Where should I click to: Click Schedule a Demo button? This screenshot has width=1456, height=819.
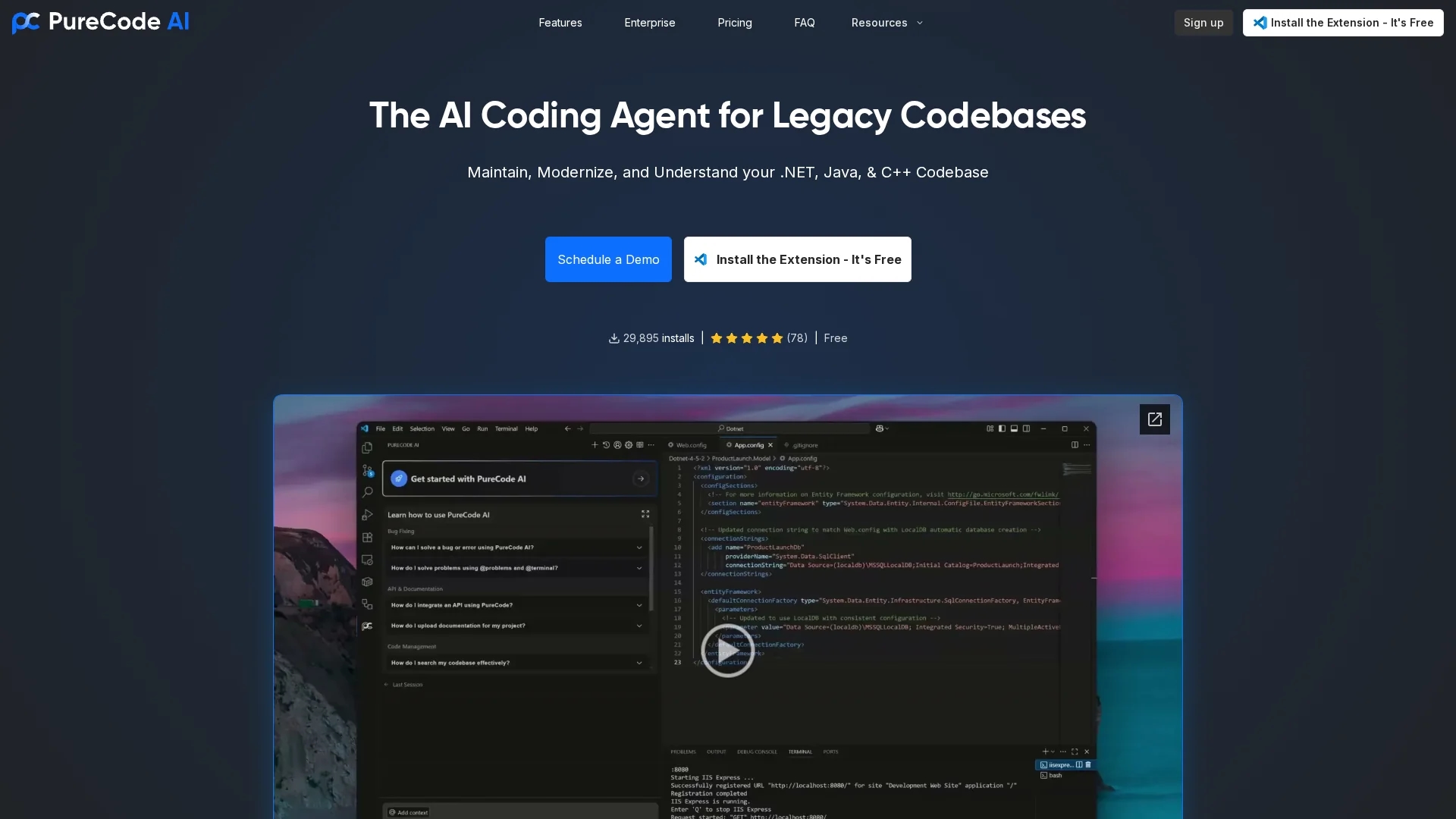[608, 259]
